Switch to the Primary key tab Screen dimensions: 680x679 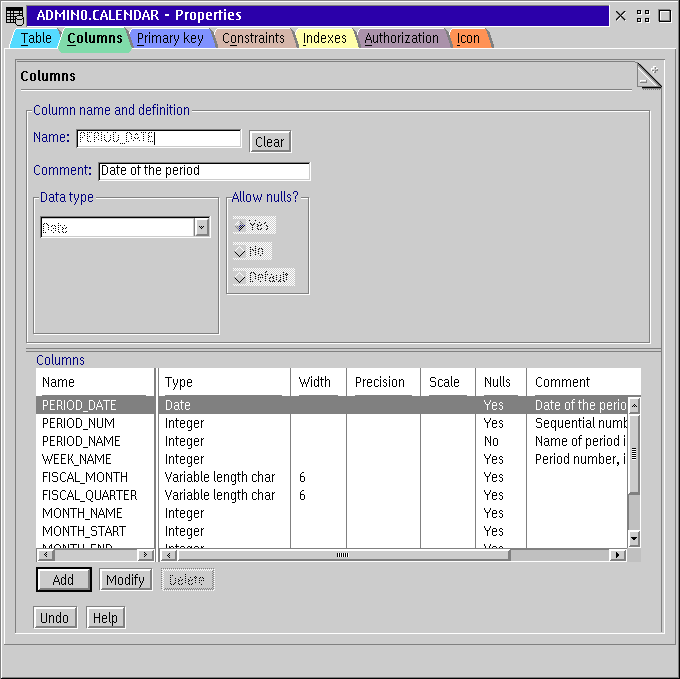coord(170,39)
